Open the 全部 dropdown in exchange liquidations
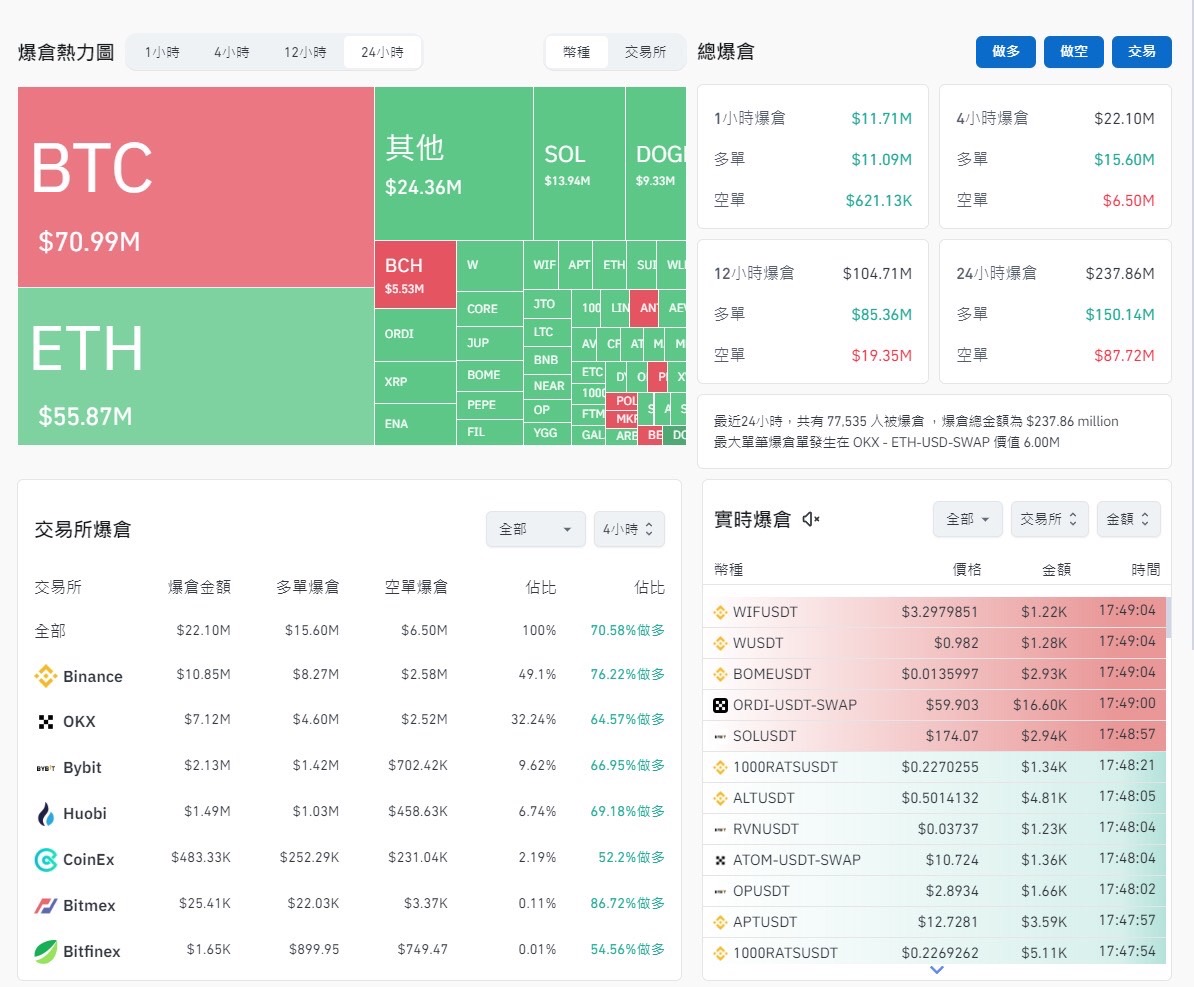This screenshot has width=1194, height=987. 535,529
